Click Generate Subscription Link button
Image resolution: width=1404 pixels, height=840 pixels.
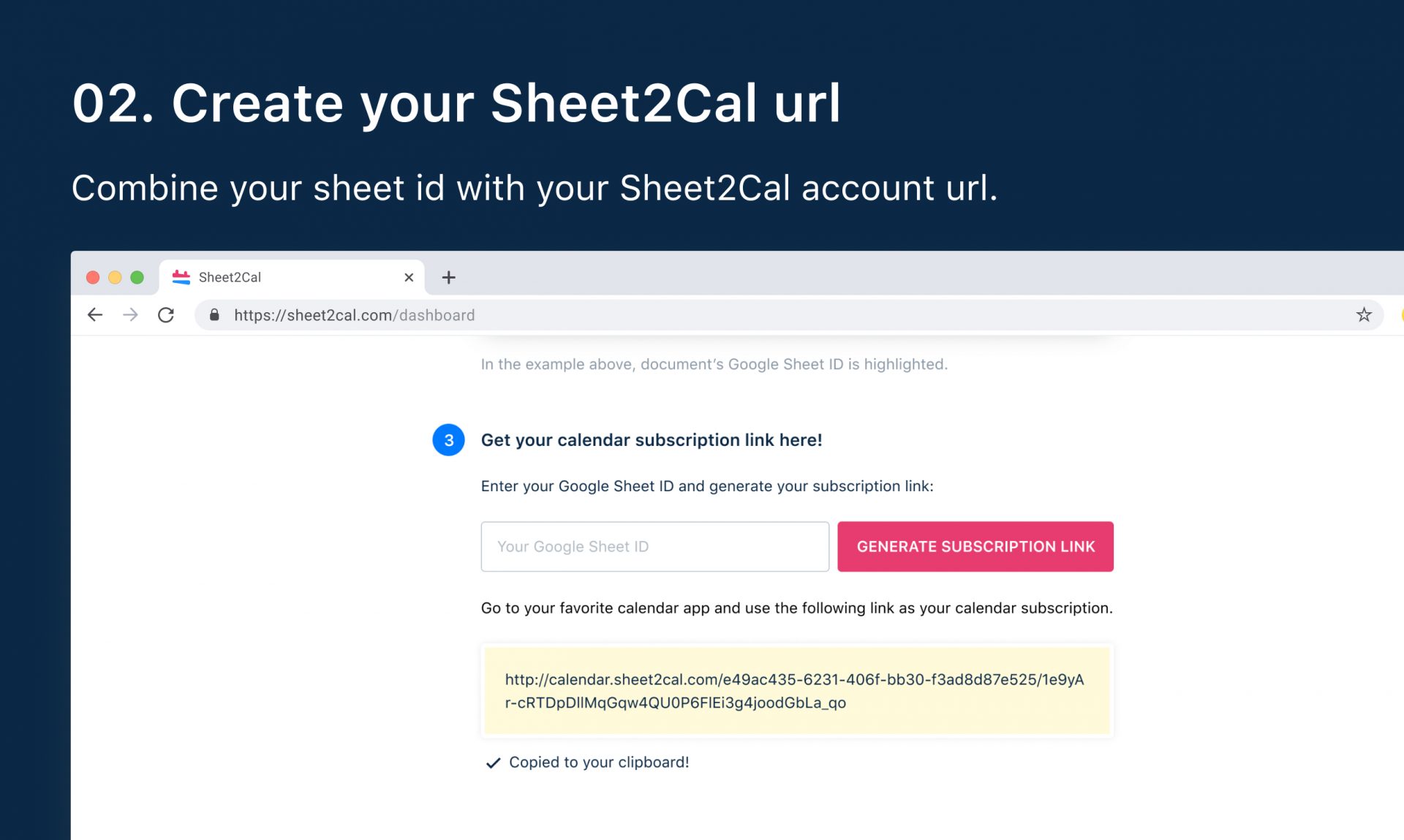click(x=975, y=546)
